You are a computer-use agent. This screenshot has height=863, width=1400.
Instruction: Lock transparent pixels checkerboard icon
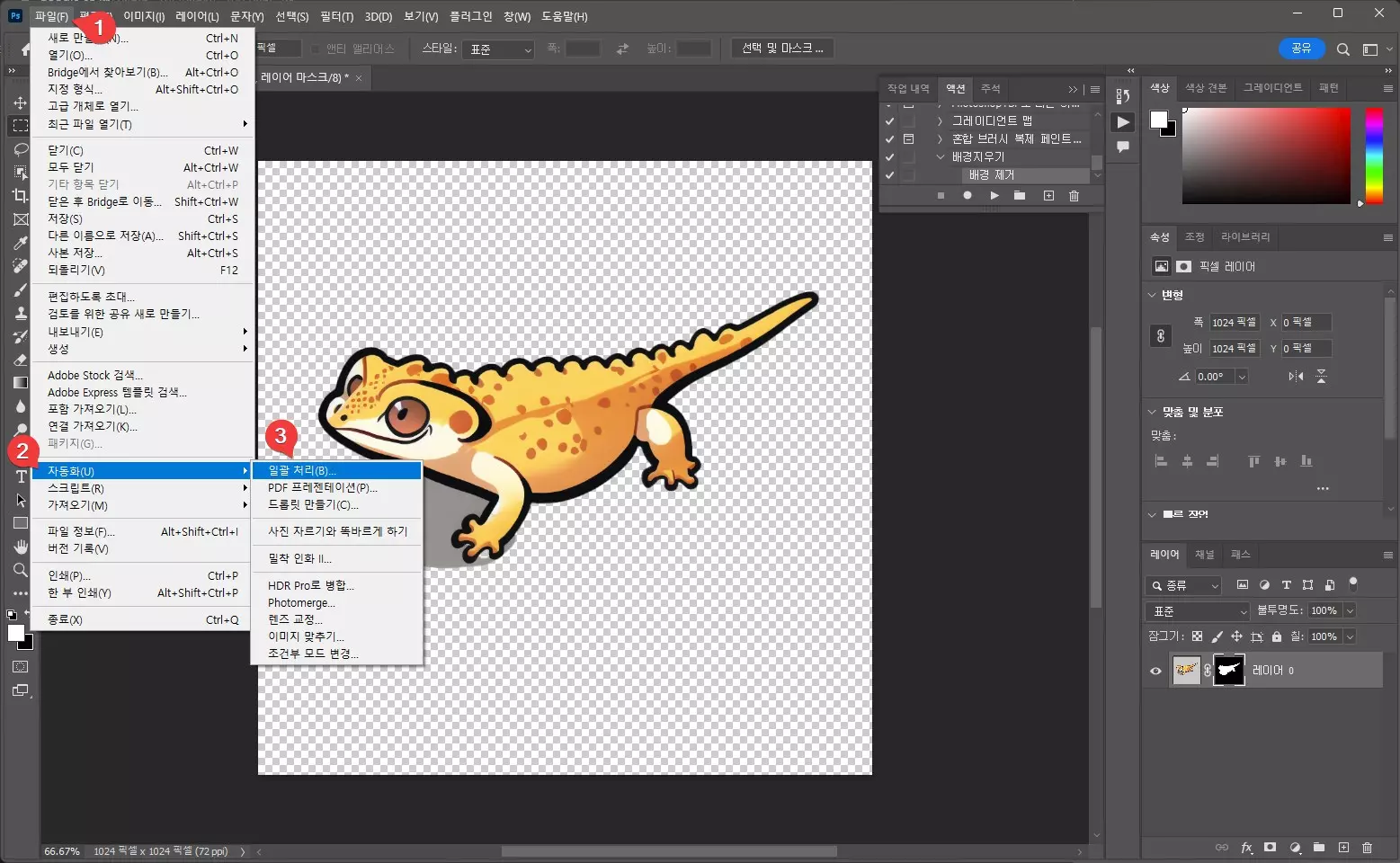(1197, 636)
